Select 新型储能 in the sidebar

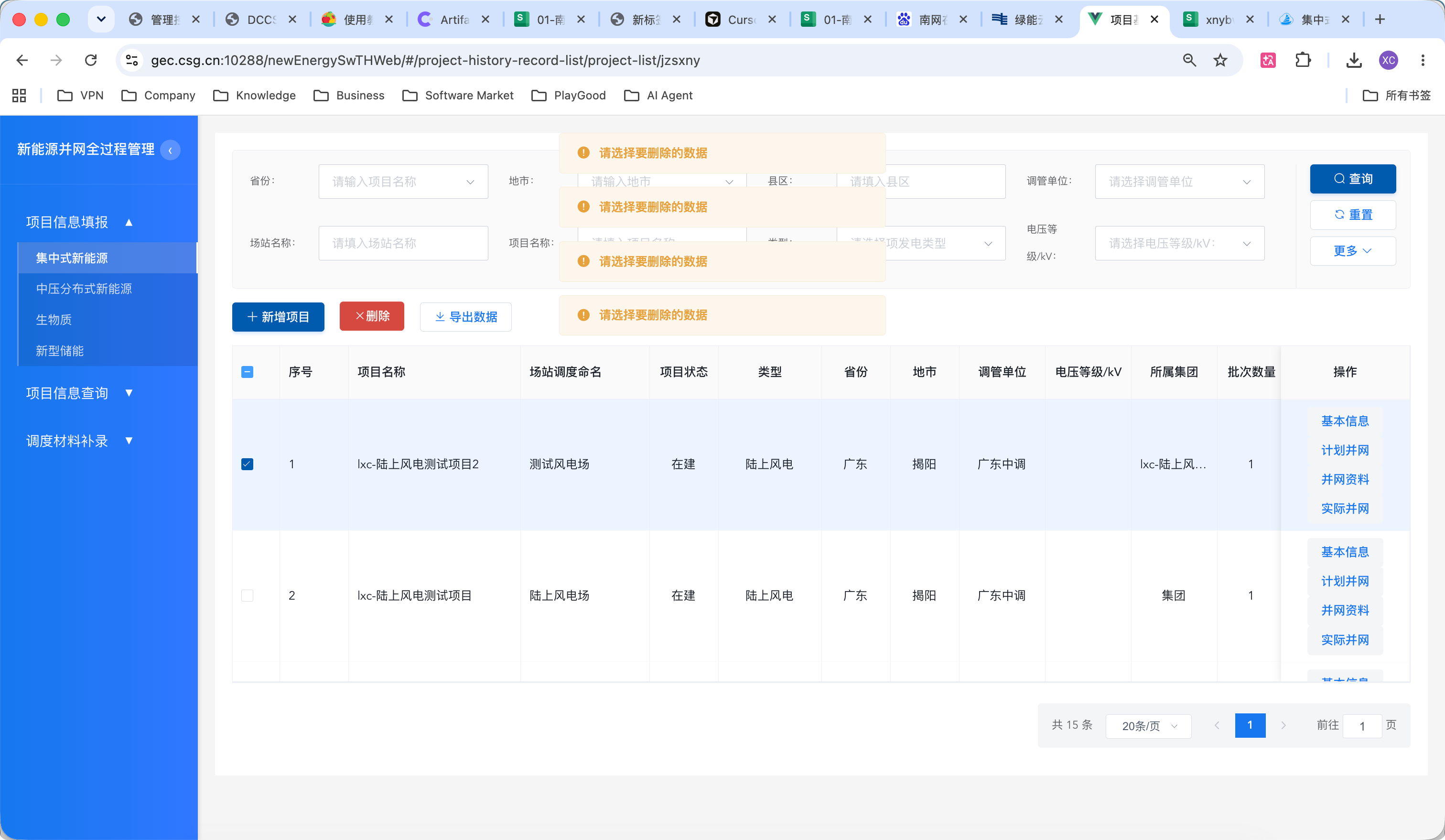click(108, 351)
